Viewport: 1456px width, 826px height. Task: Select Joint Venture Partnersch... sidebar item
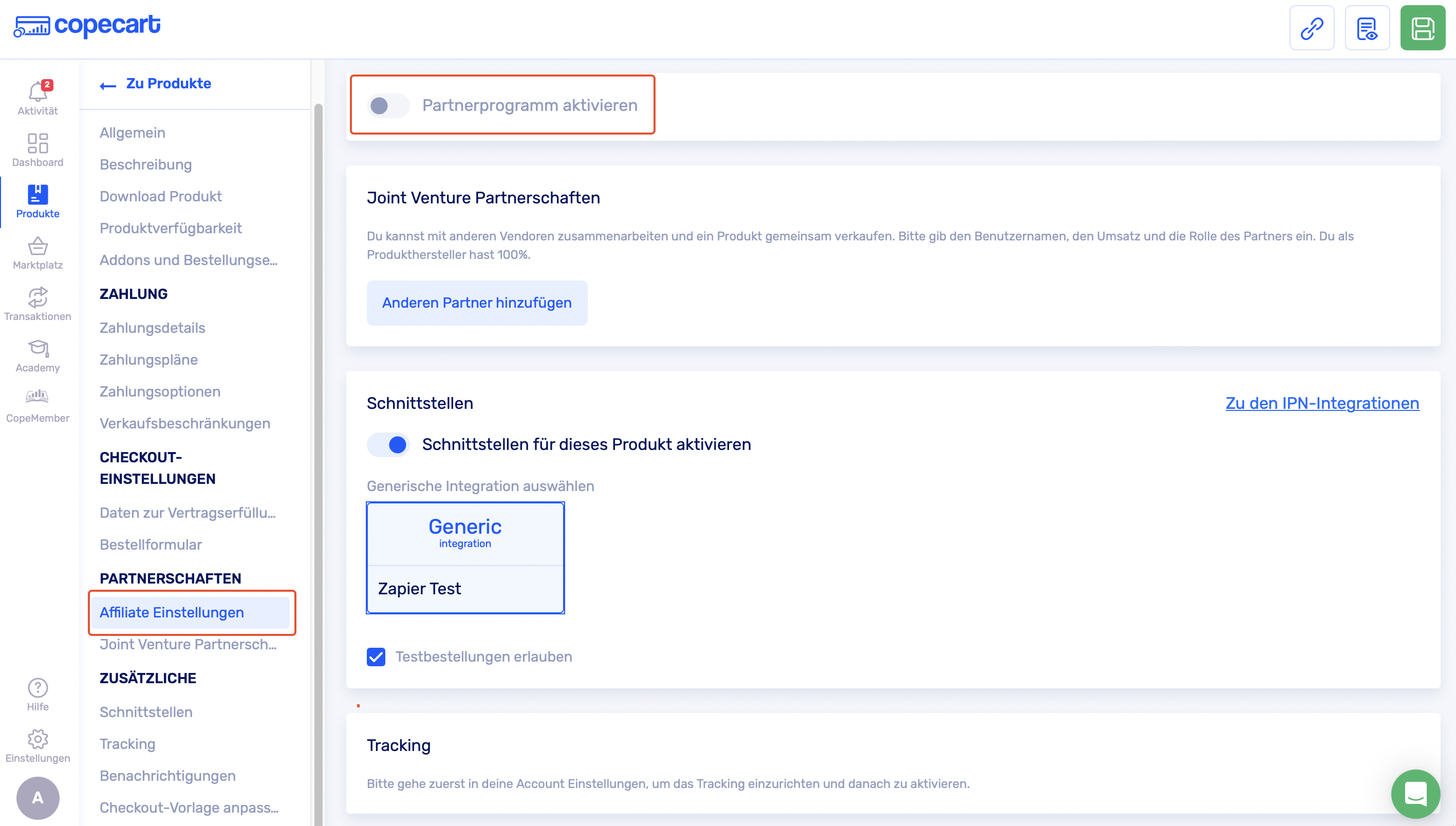click(x=188, y=645)
